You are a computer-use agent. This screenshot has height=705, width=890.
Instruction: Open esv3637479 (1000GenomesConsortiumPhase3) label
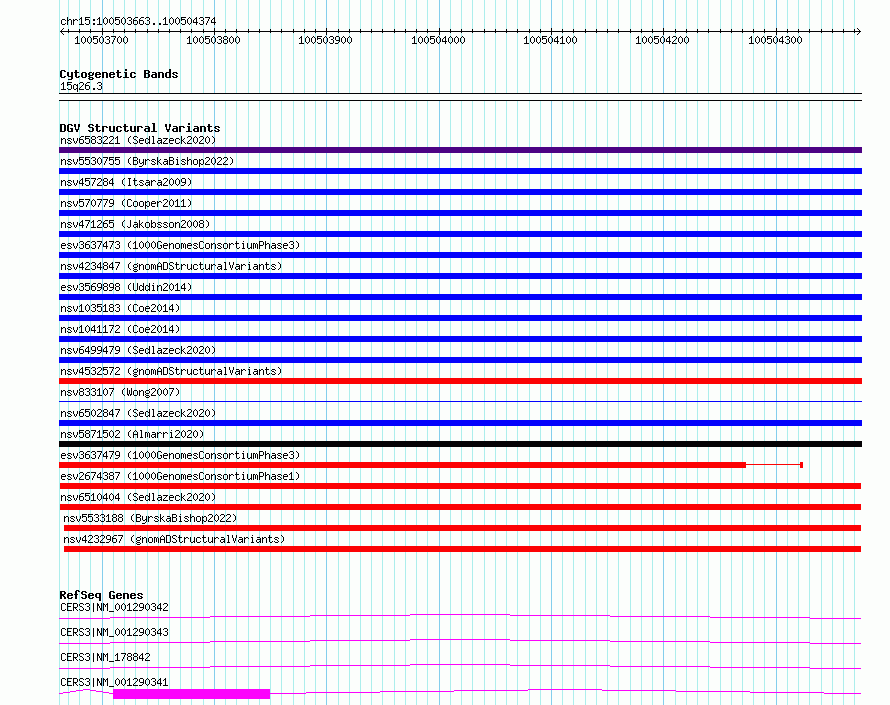(180, 455)
